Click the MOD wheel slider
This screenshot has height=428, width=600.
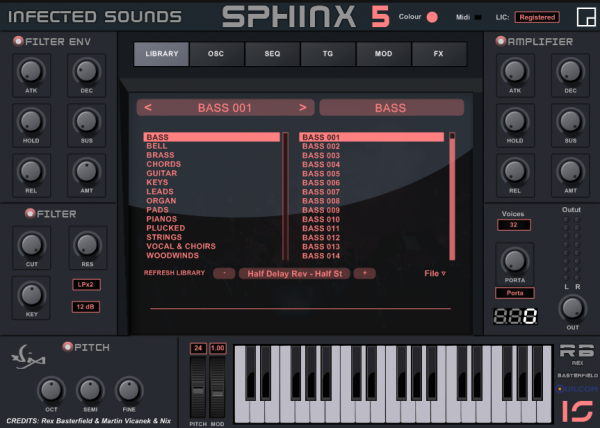[x=217, y=387]
